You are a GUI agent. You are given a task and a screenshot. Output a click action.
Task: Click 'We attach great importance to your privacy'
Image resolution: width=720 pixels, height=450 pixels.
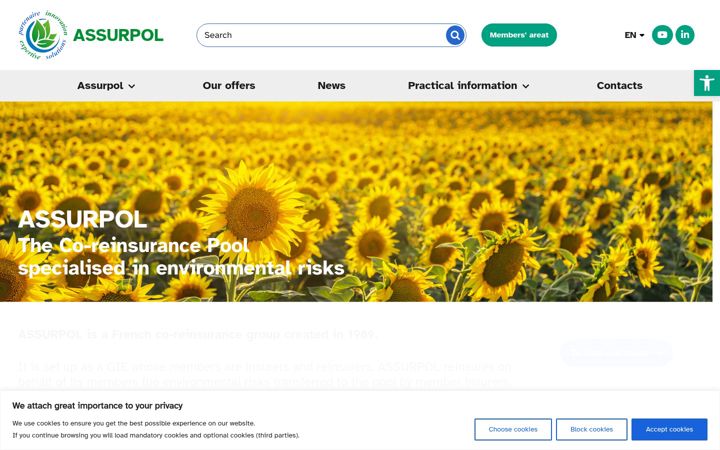coord(97,406)
